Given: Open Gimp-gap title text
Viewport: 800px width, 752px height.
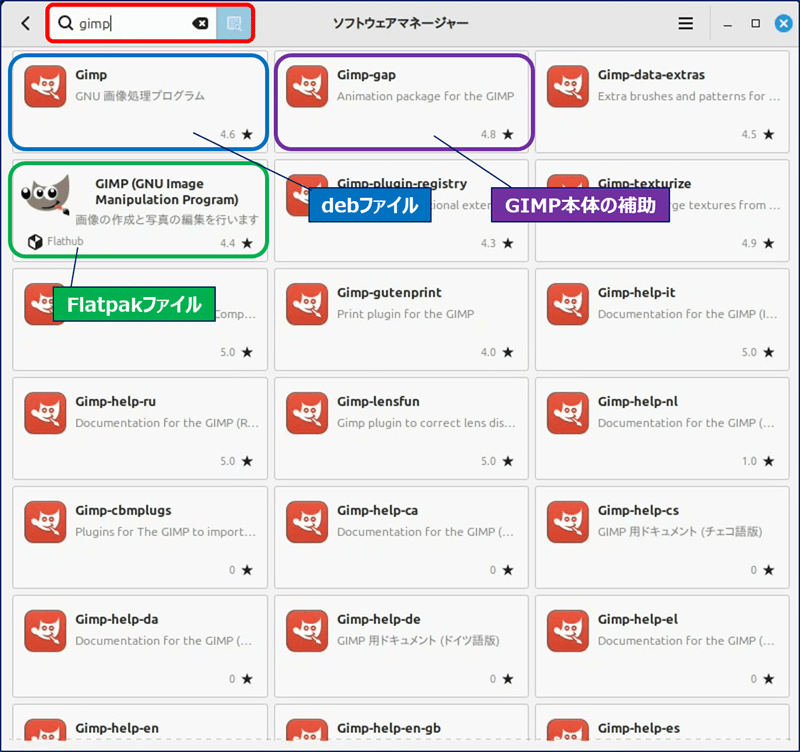Looking at the screenshot, I should coord(366,75).
